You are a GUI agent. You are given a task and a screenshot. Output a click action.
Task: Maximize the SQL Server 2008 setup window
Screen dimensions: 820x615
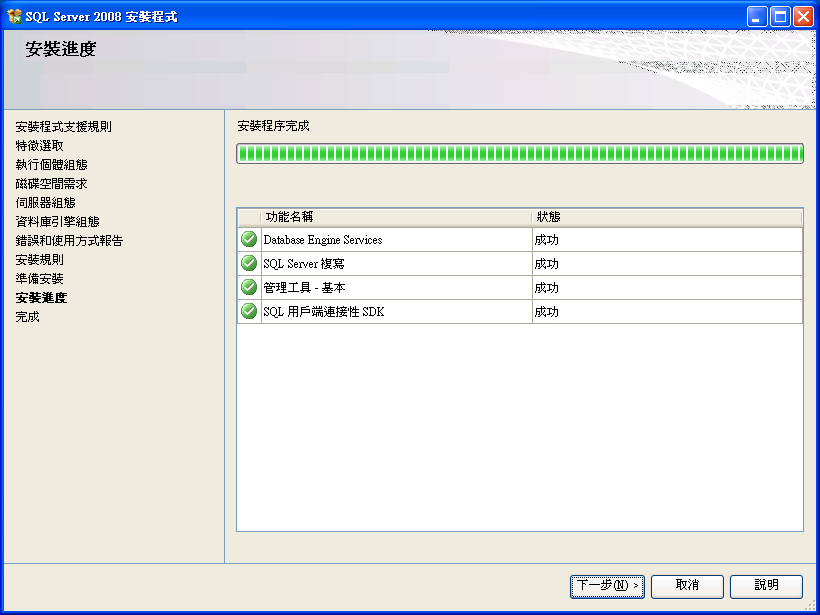point(780,17)
